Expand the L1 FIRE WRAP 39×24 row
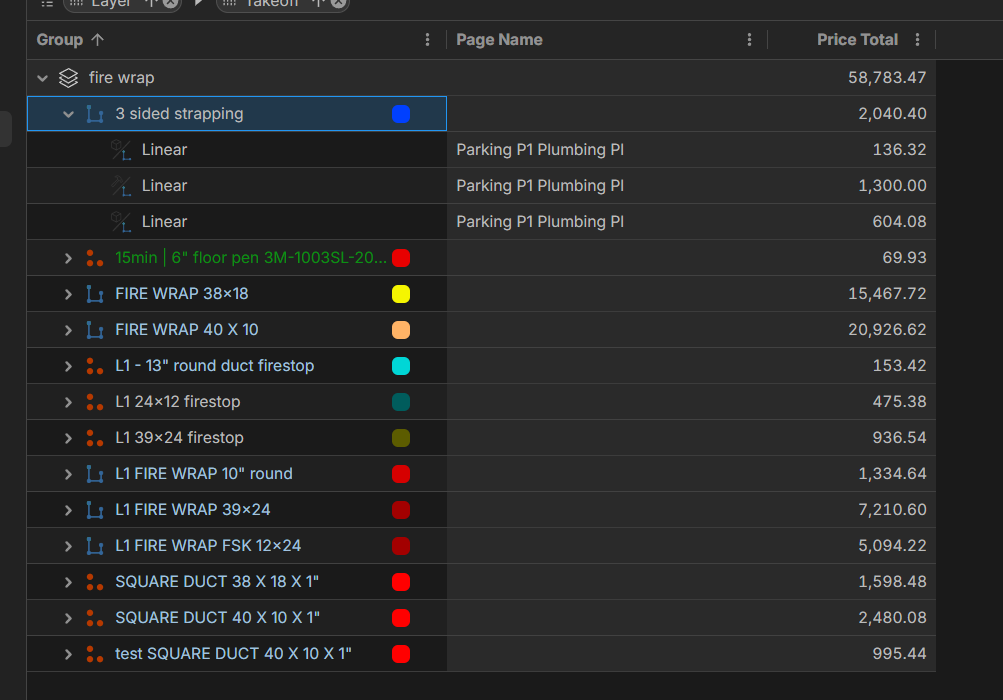1003x700 pixels. [x=68, y=510]
